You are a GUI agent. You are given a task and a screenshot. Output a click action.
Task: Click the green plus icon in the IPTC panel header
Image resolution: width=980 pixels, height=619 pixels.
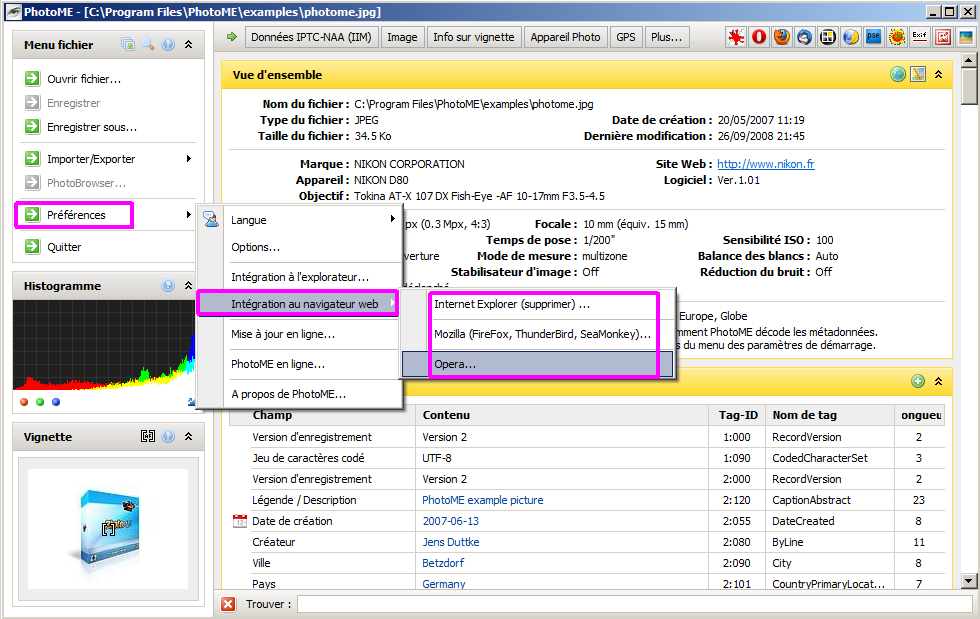[x=918, y=381]
